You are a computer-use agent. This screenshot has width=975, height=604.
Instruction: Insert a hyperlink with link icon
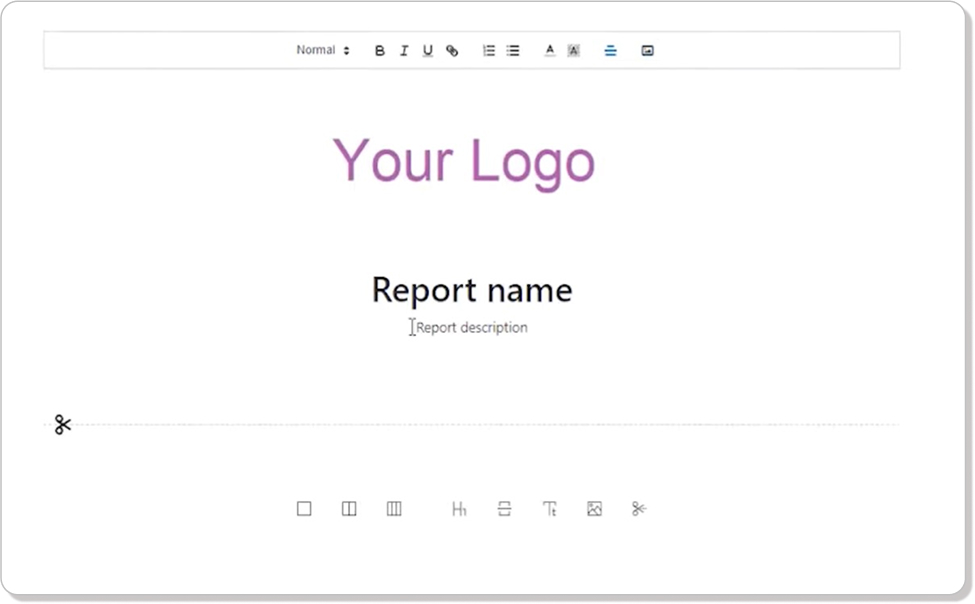pos(452,51)
